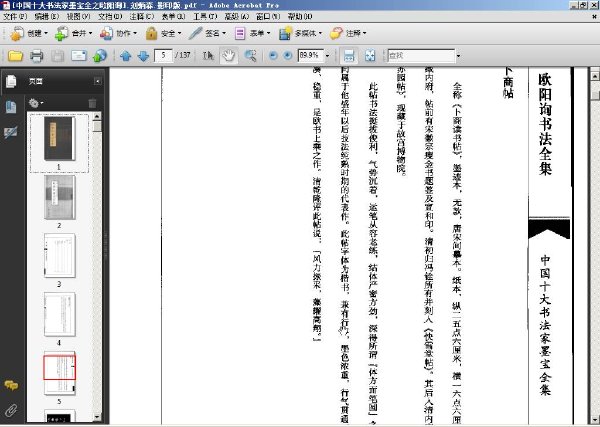
Task: Open the 注释 (Comments) menu
Action: click(x=142, y=16)
